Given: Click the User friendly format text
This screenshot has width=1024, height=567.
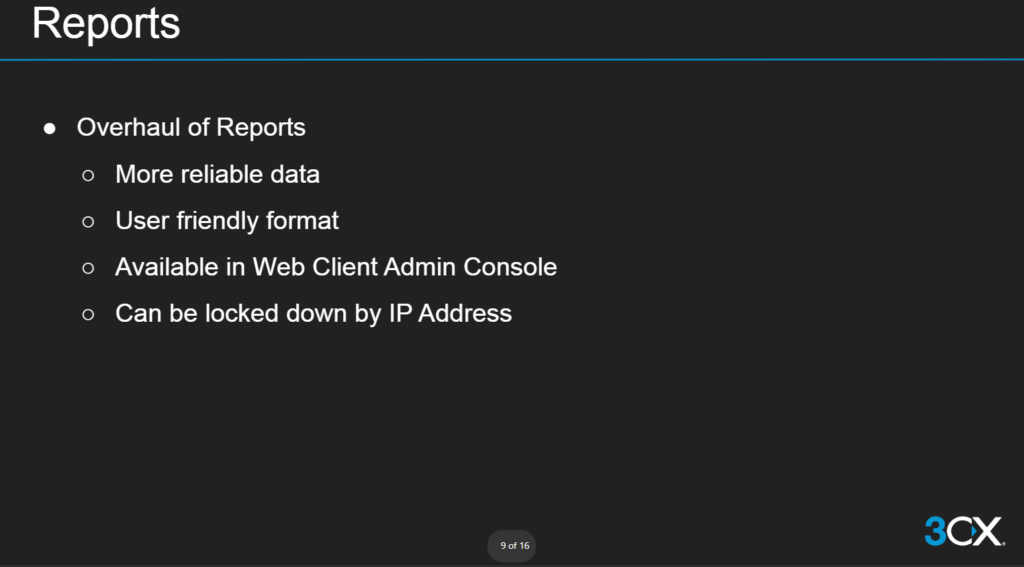Looking at the screenshot, I should pyautogui.click(x=227, y=220).
